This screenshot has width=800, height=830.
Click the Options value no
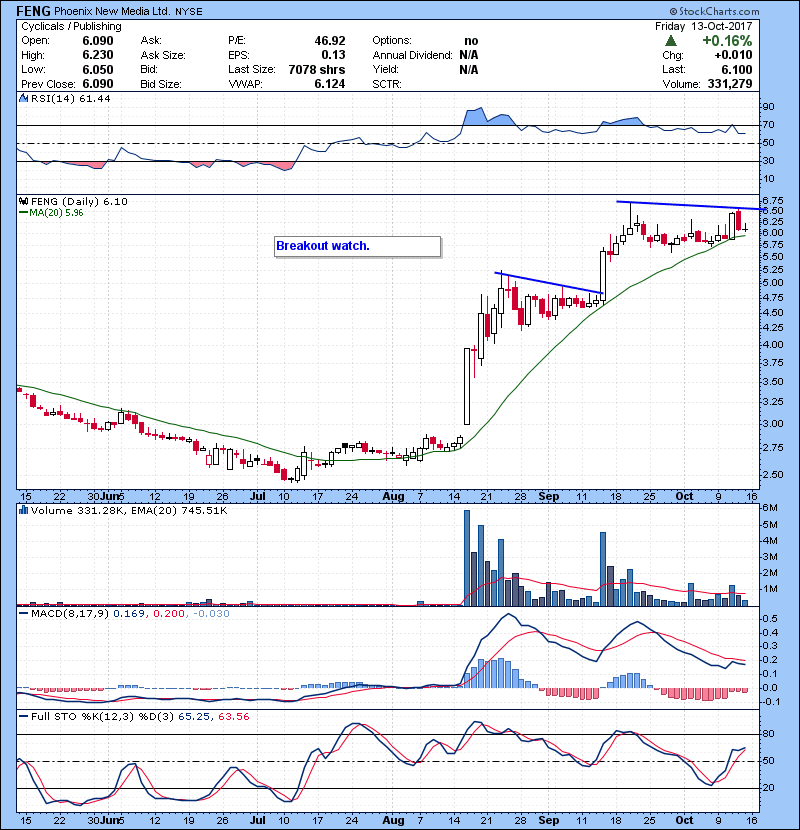(x=471, y=41)
